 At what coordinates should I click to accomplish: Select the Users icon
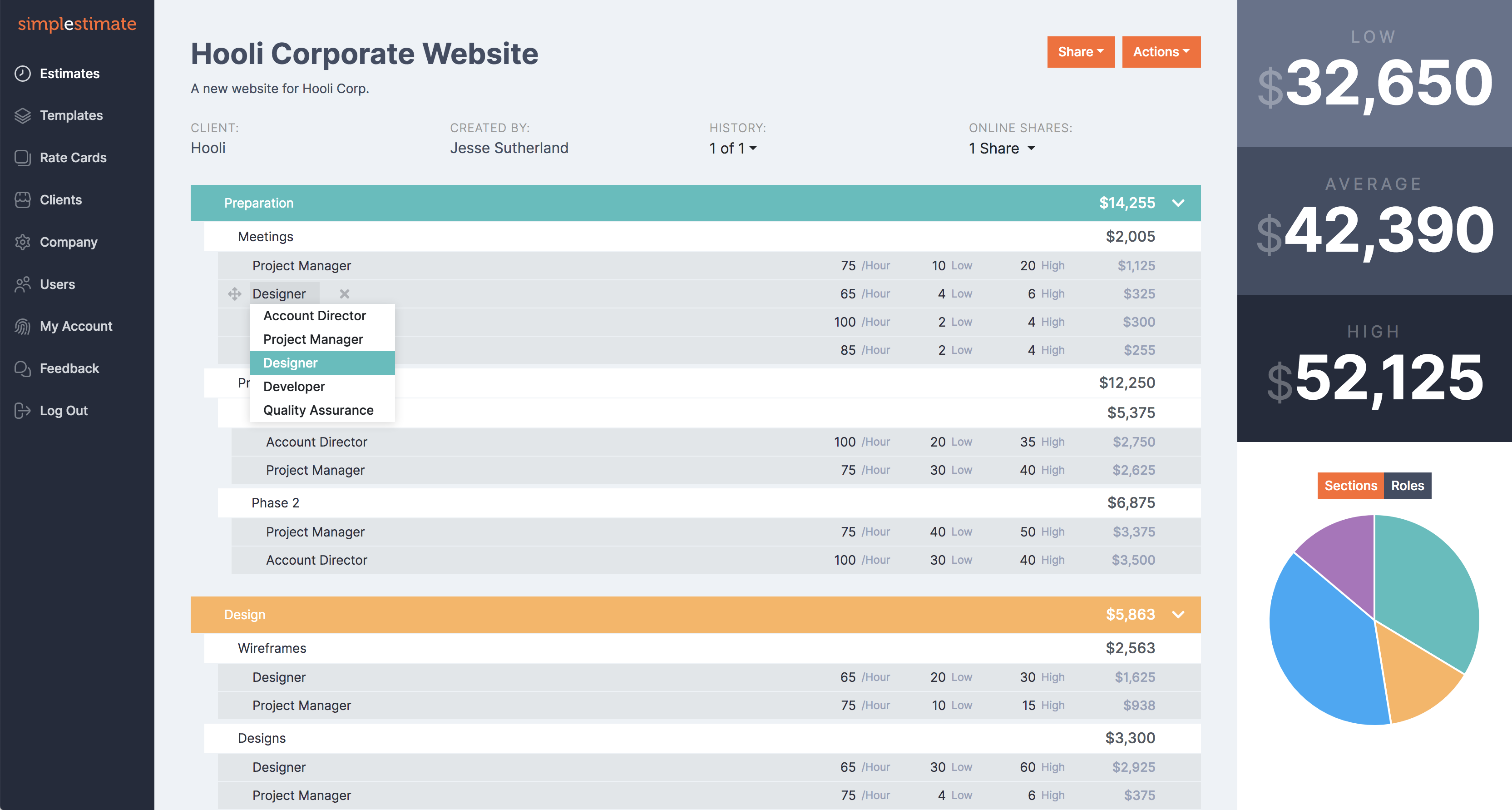tap(22, 284)
